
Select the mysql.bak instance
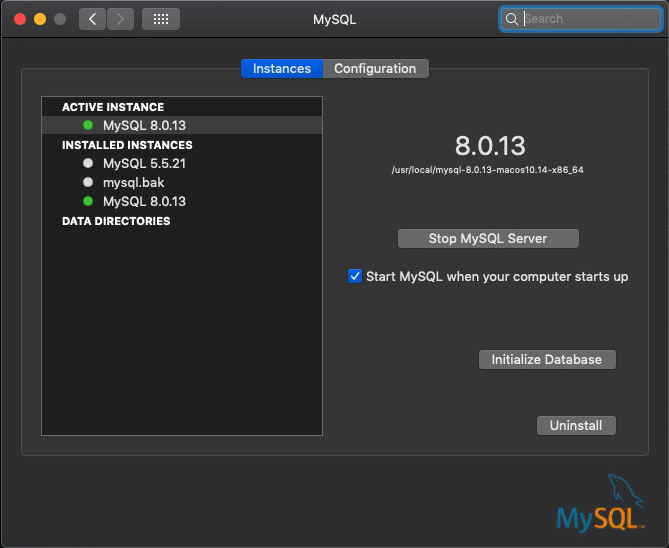[x=182, y=182]
